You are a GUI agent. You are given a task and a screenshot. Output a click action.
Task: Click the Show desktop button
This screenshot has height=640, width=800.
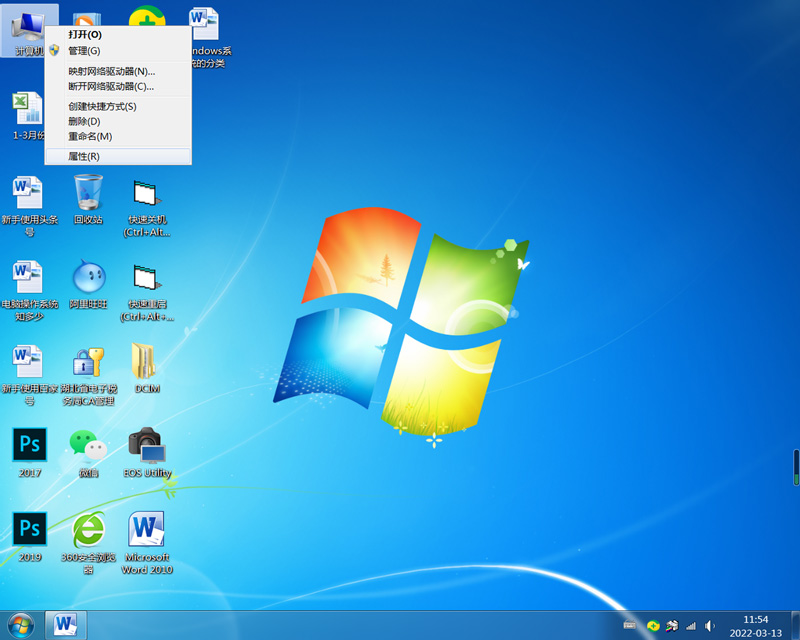795,625
